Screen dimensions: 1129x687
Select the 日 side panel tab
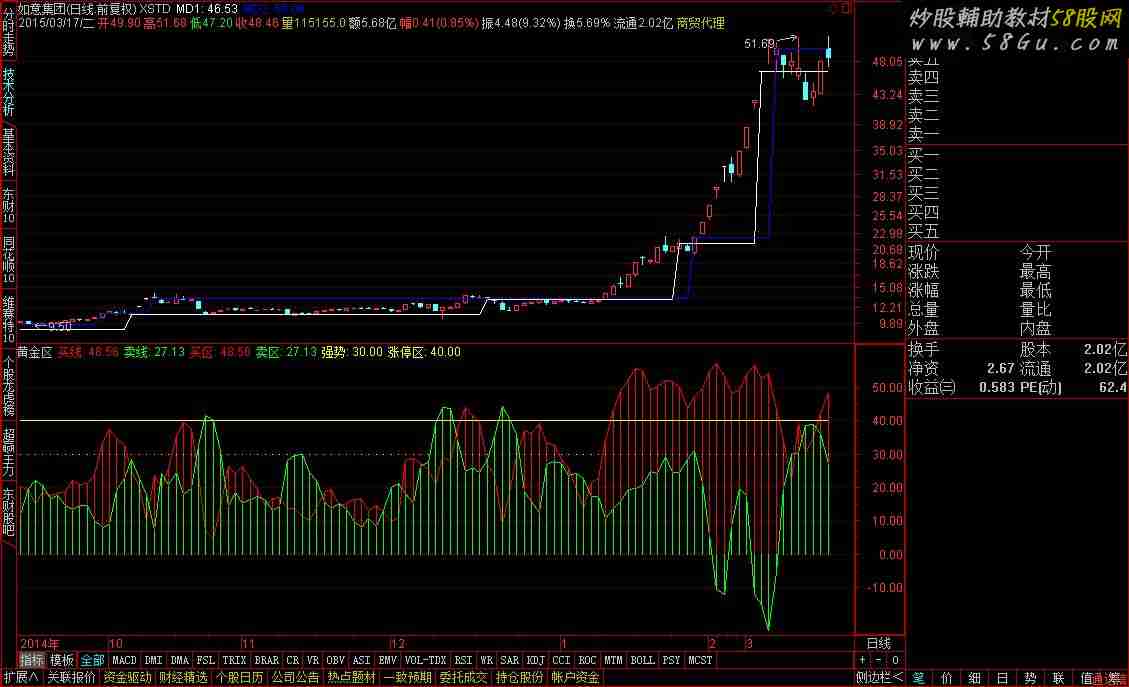(1003, 678)
